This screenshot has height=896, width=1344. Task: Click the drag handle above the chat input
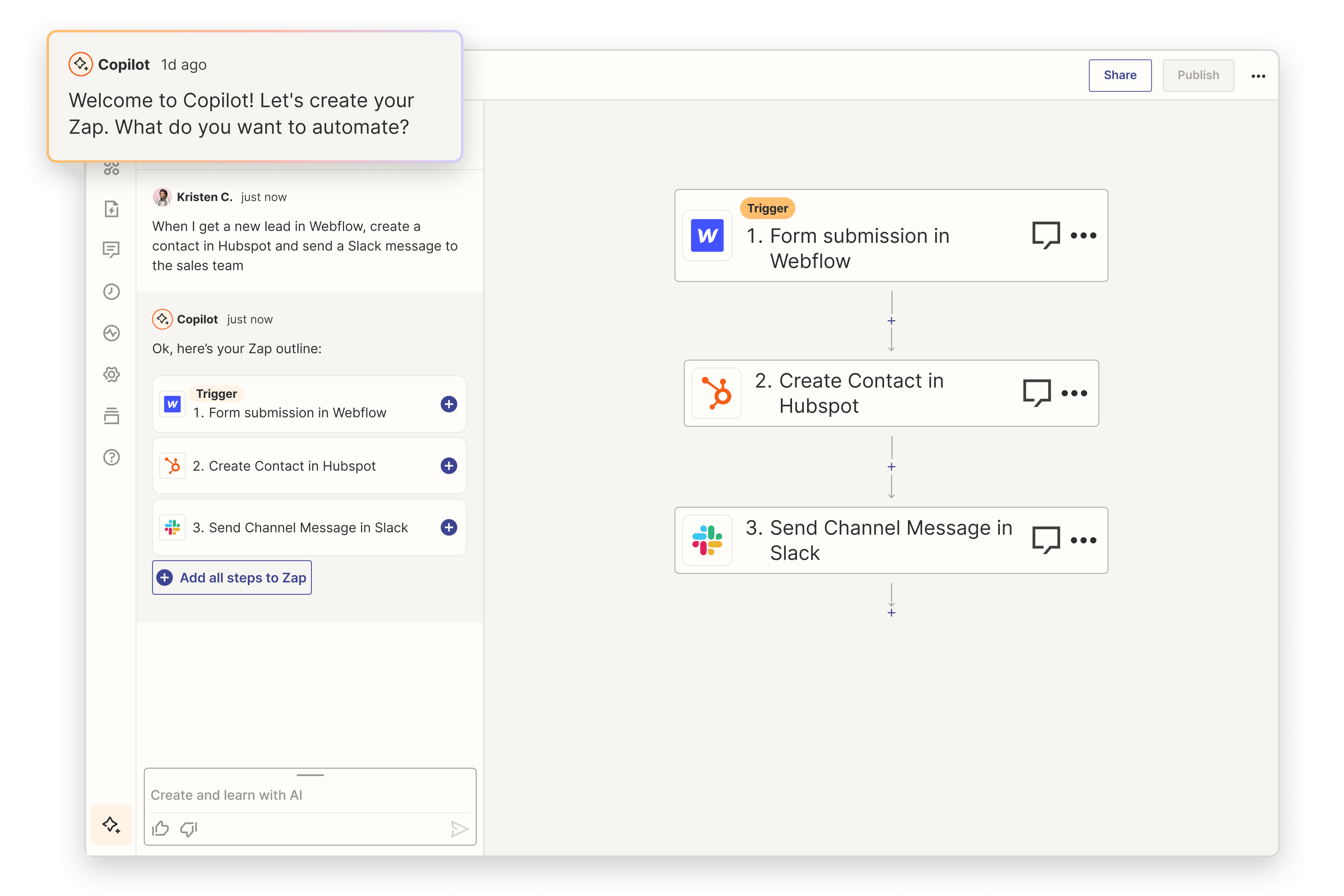(310, 775)
